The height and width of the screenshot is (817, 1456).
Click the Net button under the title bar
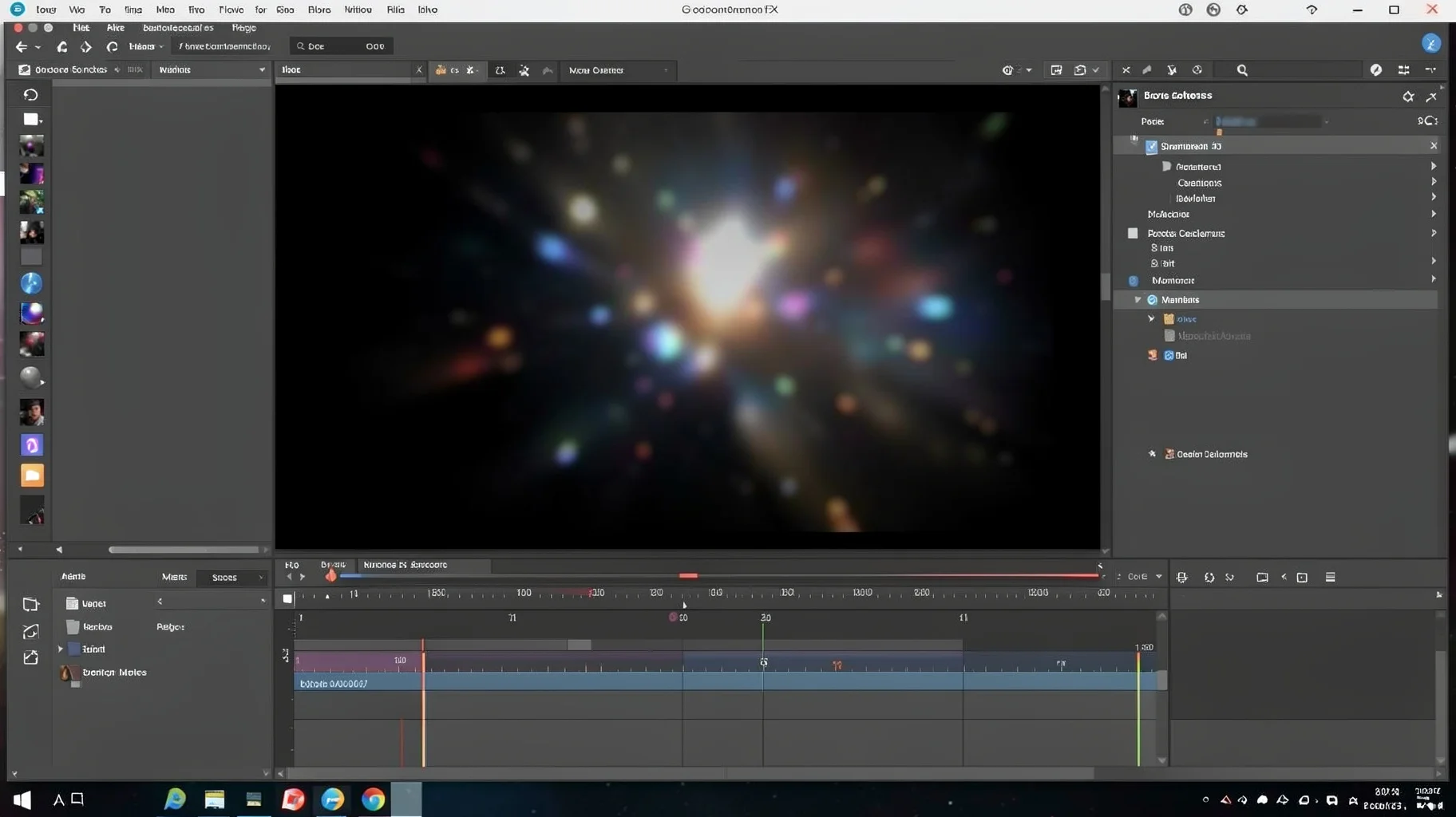(81, 28)
